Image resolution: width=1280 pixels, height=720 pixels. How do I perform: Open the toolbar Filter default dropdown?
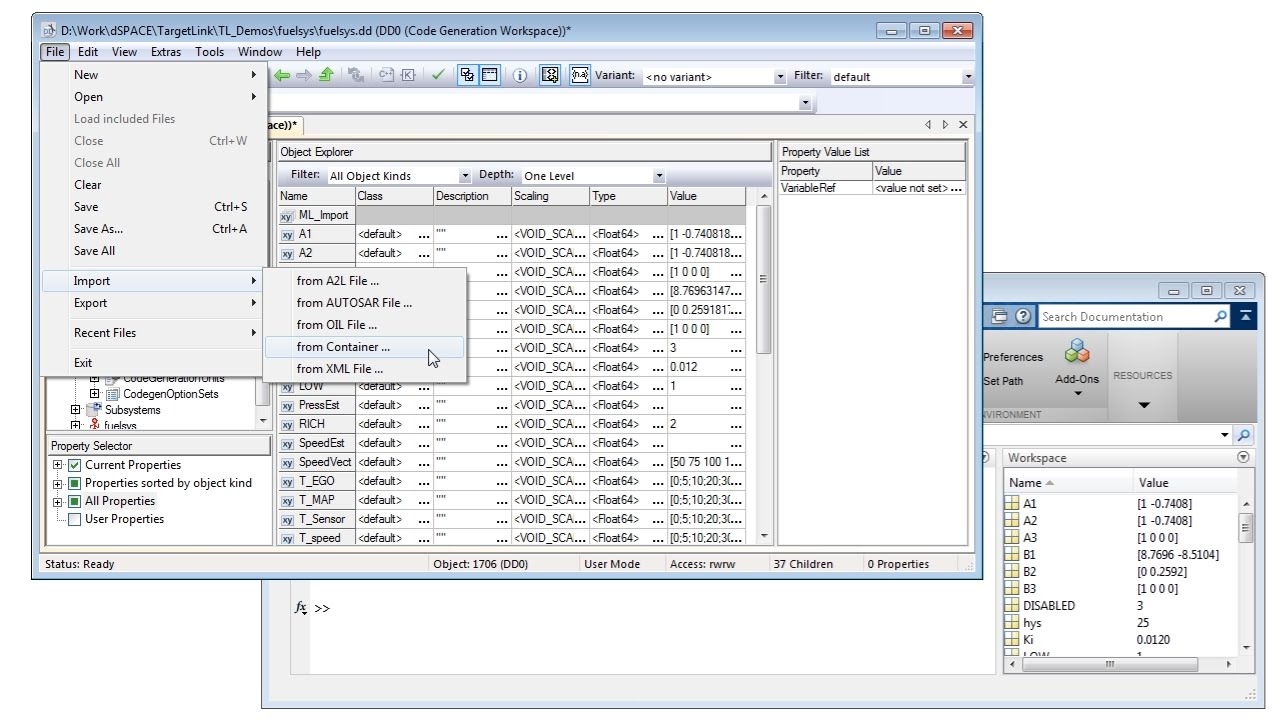click(x=967, y=77)
